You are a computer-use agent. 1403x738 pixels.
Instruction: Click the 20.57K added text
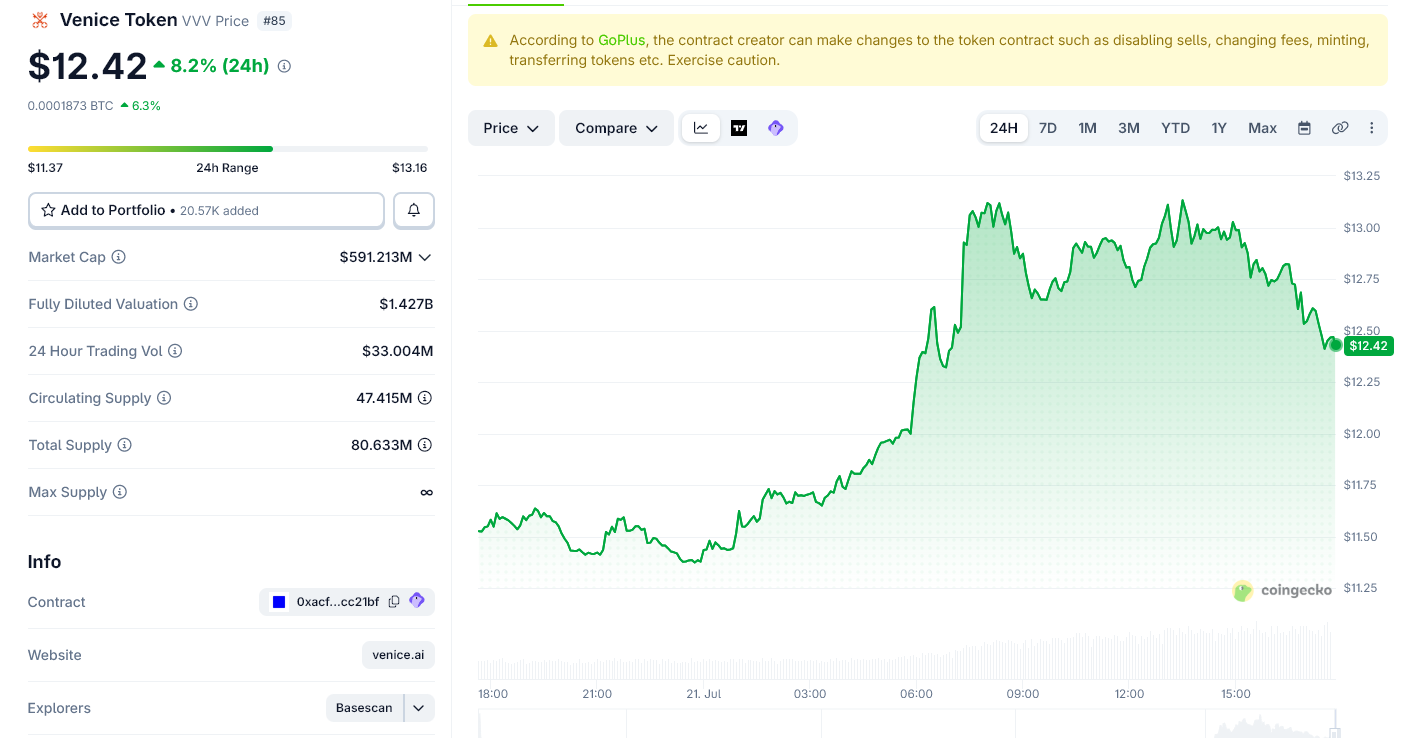pos(219,211)
